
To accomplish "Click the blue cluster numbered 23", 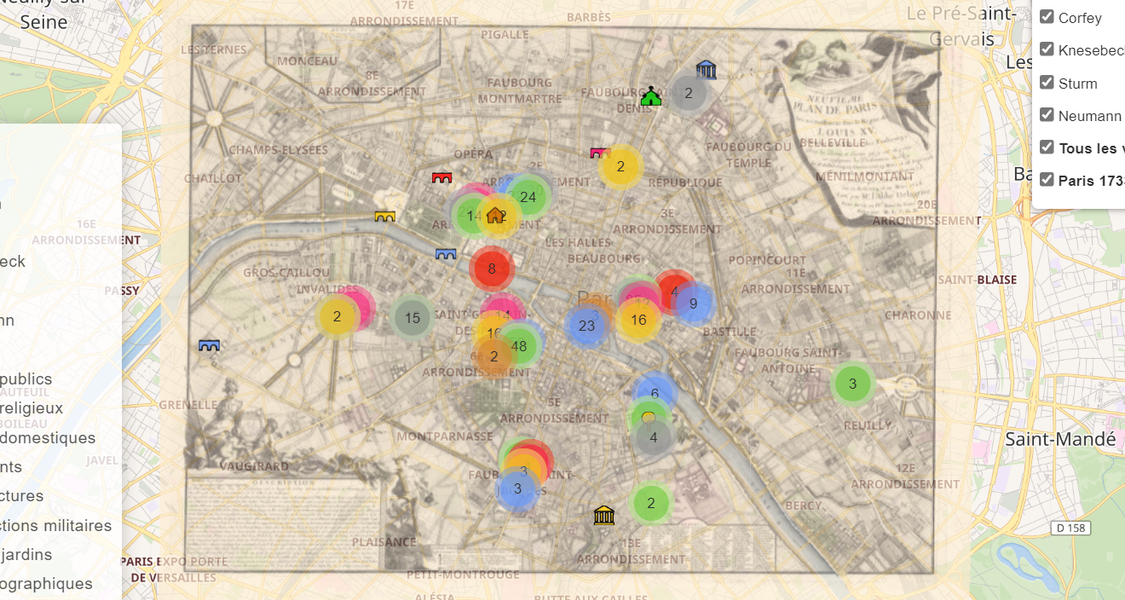I will point(586,326).
